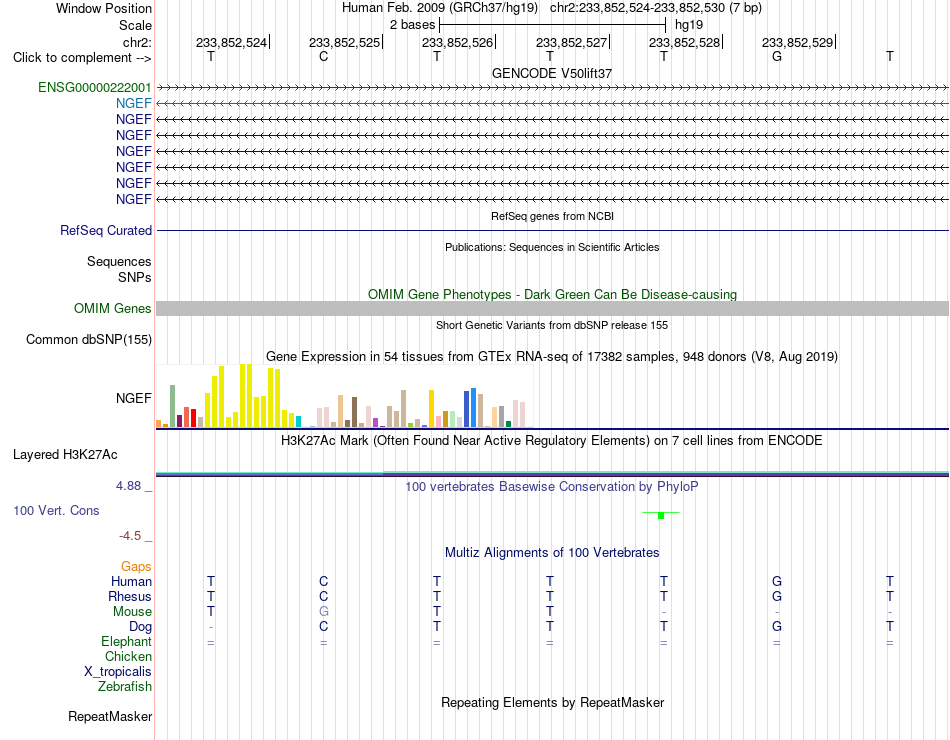Screen dimensions: 950x740
Task: Open the GTEx 'Gene Expression in 54 tissues' title
Action: point(552,356)
